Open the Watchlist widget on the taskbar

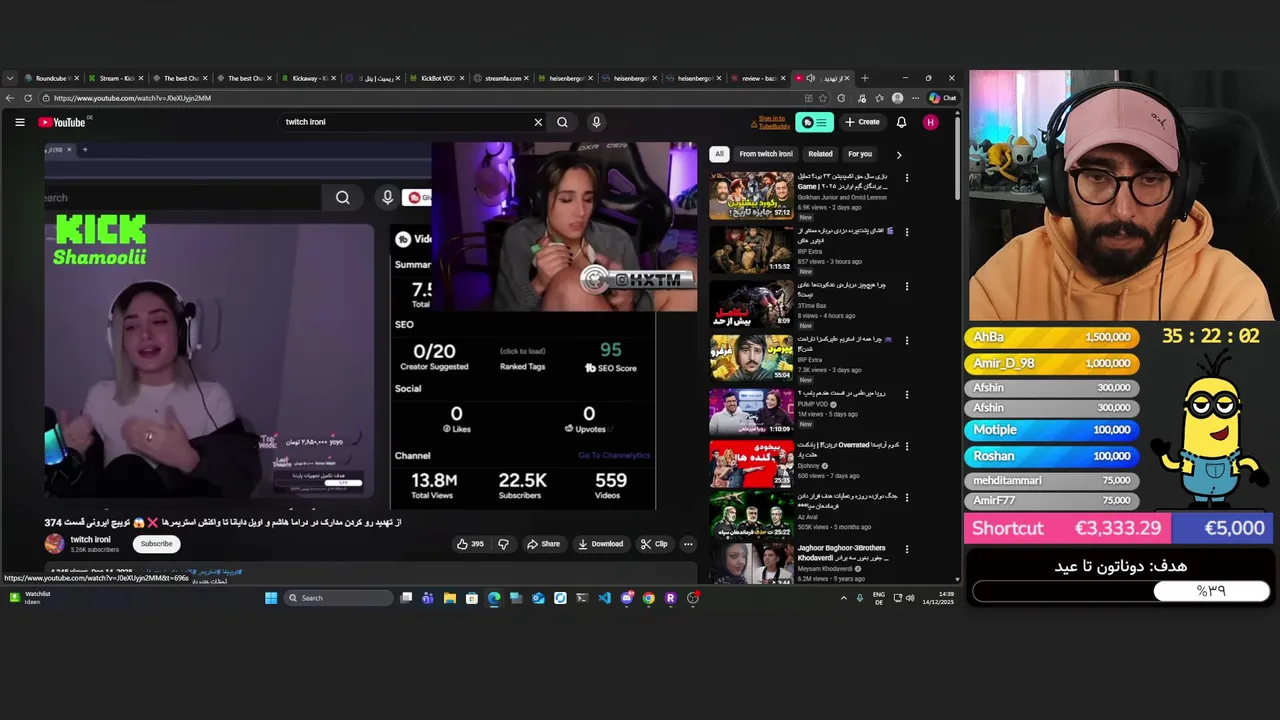[x=30, y=598]
